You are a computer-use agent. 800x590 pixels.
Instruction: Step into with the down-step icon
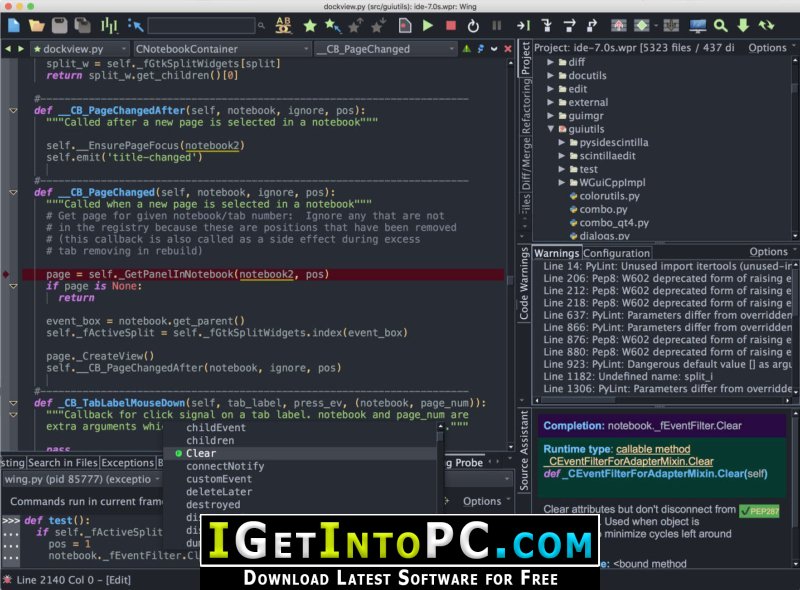click(x=546, y=25)
